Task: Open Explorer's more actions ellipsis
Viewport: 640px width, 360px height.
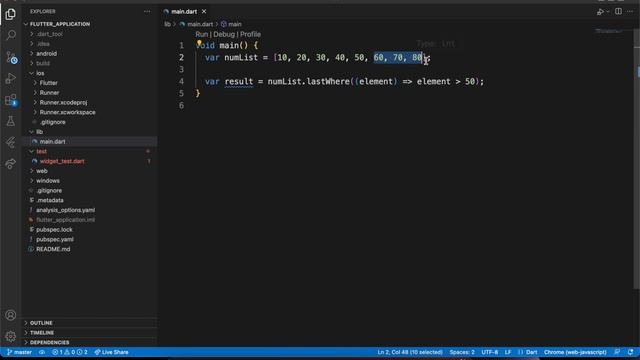Action: pyautogui.click(x=147, y=11)
